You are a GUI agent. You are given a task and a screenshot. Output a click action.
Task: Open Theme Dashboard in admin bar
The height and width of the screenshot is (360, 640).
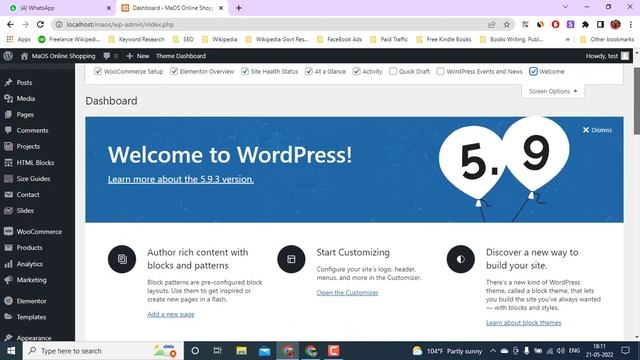point(181,56)
